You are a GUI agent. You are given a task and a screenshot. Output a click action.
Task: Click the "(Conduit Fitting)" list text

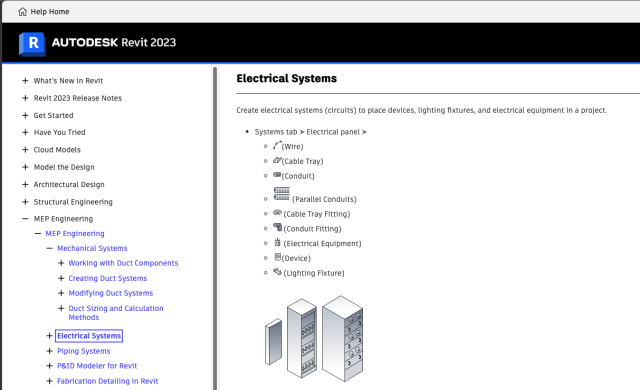click(x=312, y=229)
